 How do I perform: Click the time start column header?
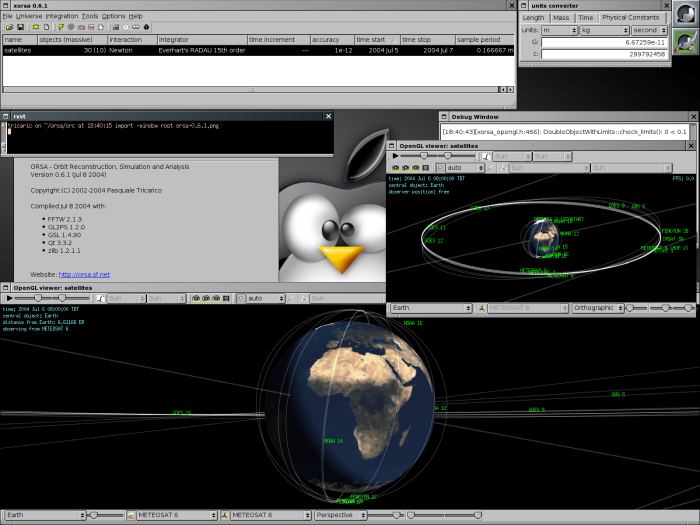tap(377, 40)
